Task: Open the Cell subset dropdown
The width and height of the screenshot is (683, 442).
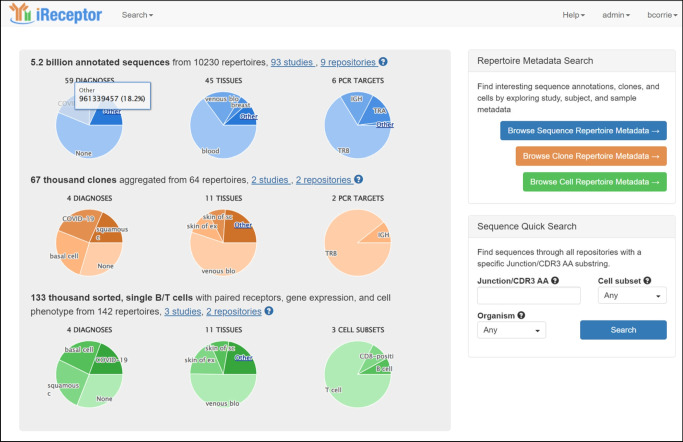Action: 632,296
